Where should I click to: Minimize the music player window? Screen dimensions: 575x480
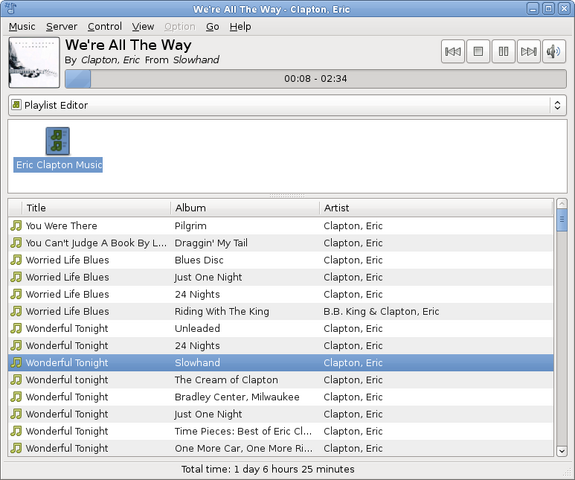pyautogui.click(x=533, y=8)
